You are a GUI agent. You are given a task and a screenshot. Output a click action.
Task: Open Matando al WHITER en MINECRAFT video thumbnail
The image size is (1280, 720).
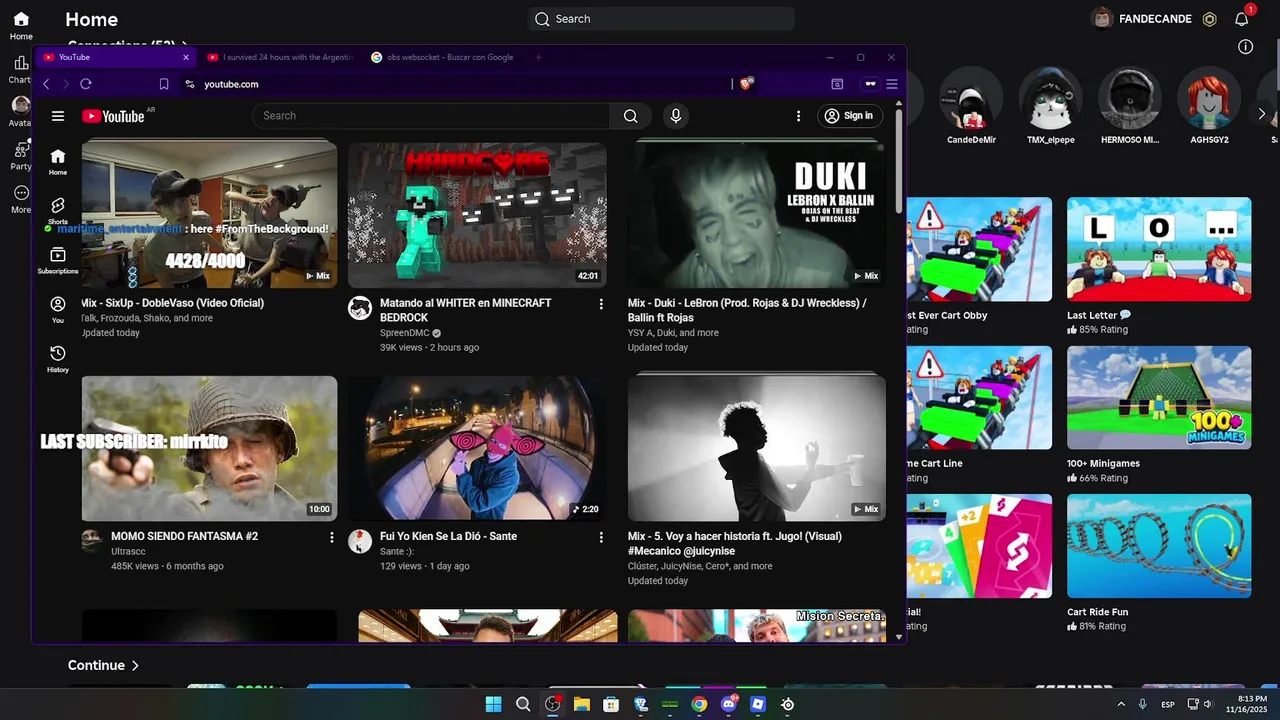click(x=477, y=215)
